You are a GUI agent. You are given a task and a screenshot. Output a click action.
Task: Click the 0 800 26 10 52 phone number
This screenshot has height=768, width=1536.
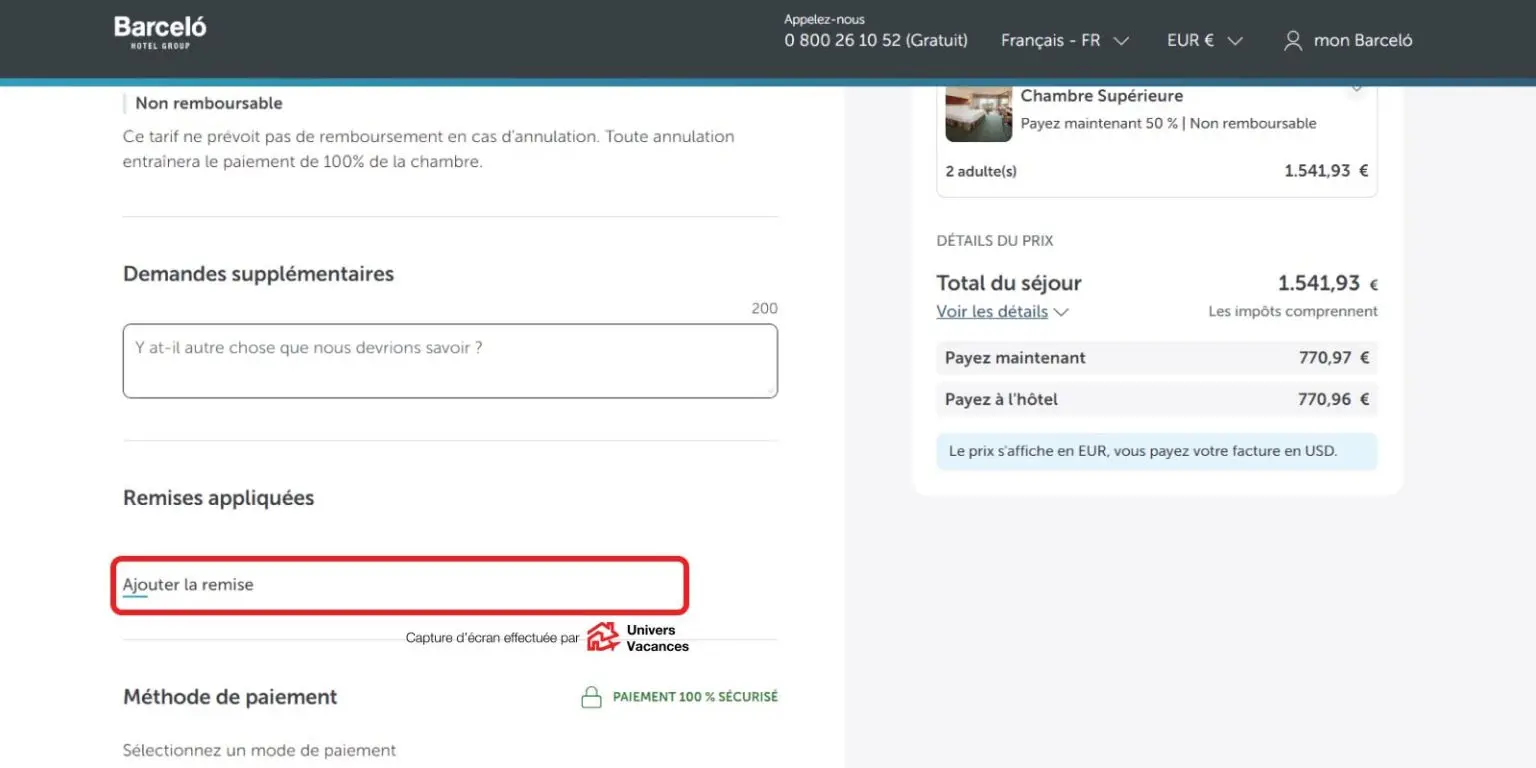[x=876, y=41]
